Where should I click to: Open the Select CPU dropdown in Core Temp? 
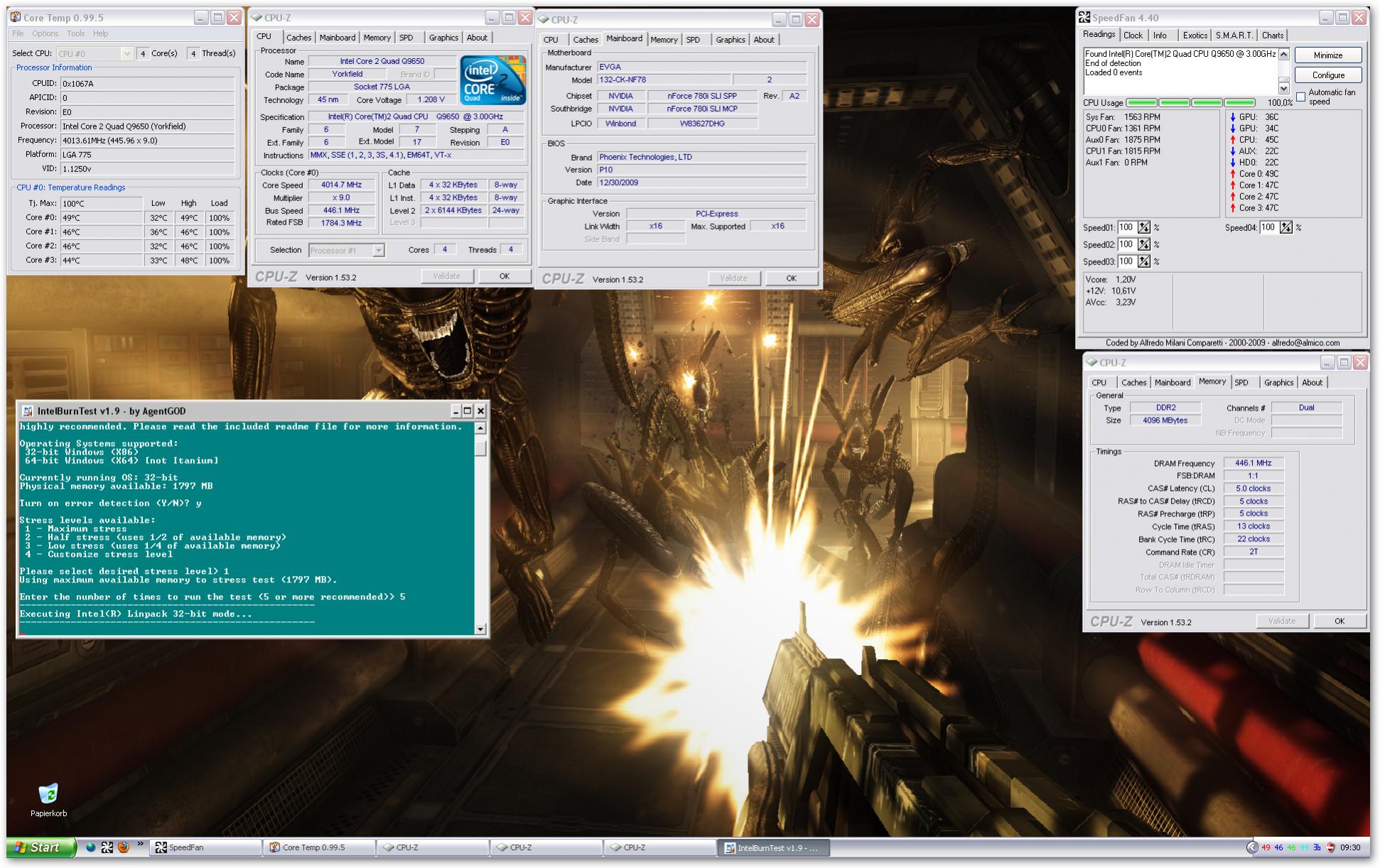pos(126,53)
